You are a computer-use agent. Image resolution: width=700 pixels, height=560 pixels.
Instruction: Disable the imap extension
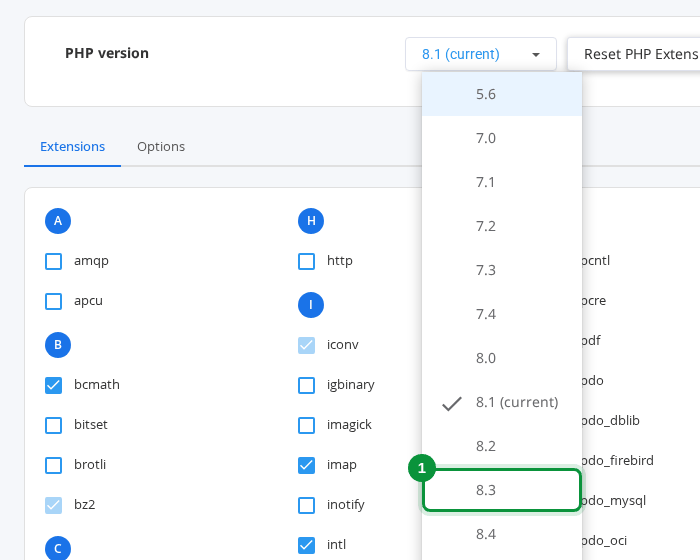click(306, 465)
